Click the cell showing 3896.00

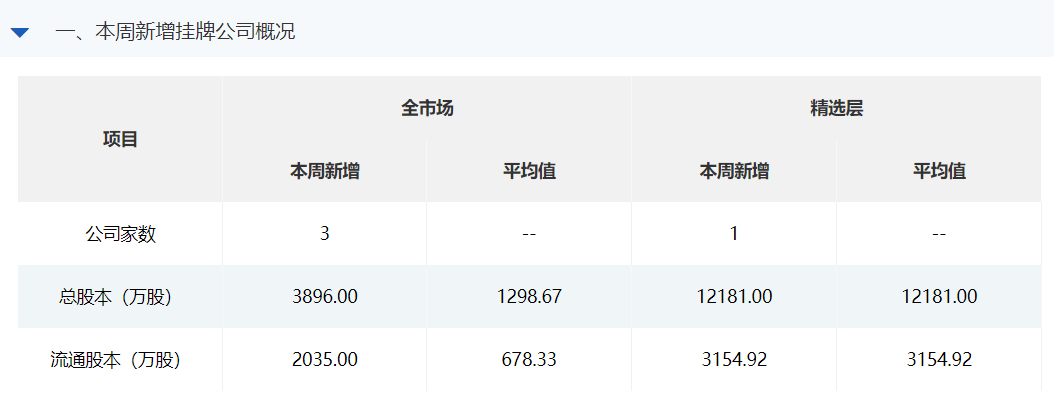pos(325,297)
